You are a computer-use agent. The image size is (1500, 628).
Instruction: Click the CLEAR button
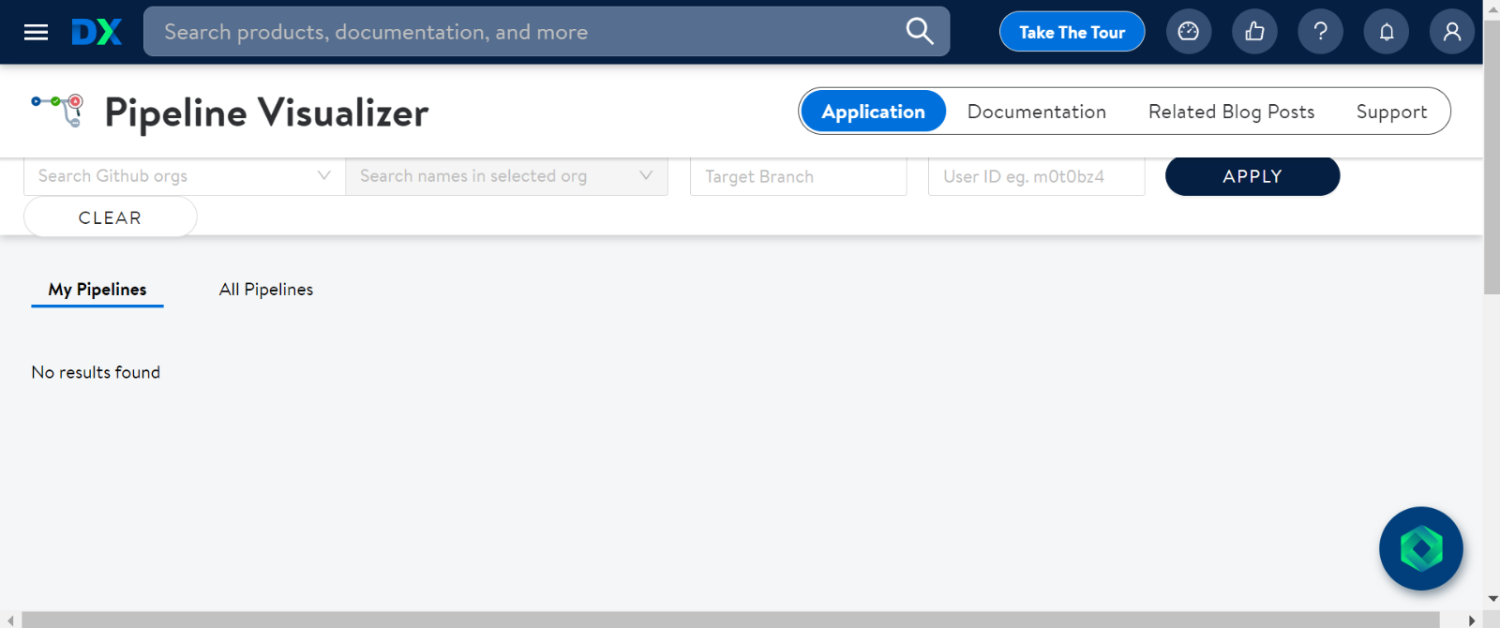pos(110,217)
